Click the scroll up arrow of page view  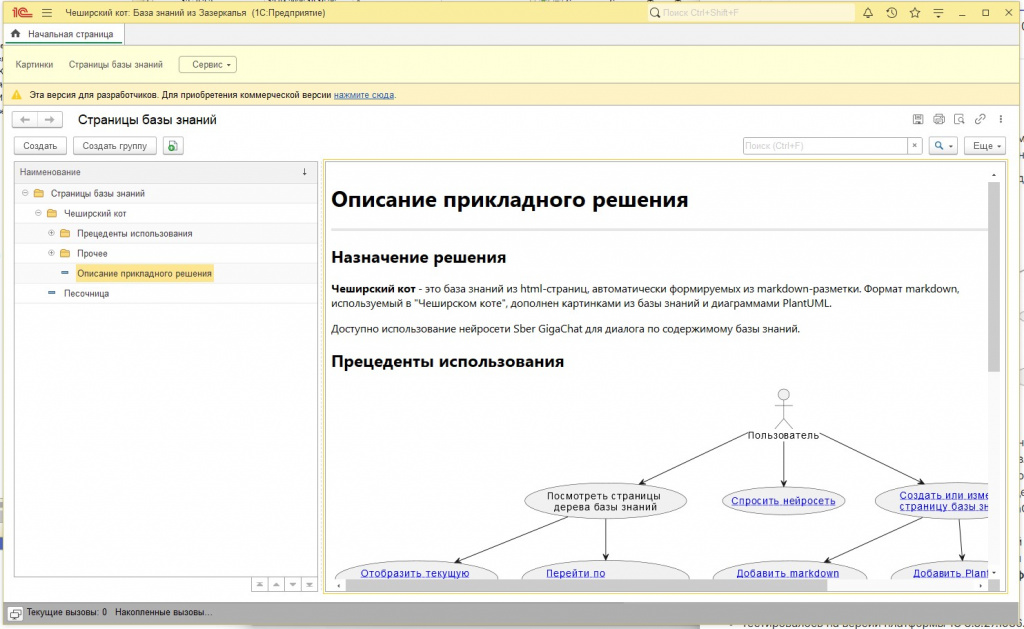[x=994, y=175]
